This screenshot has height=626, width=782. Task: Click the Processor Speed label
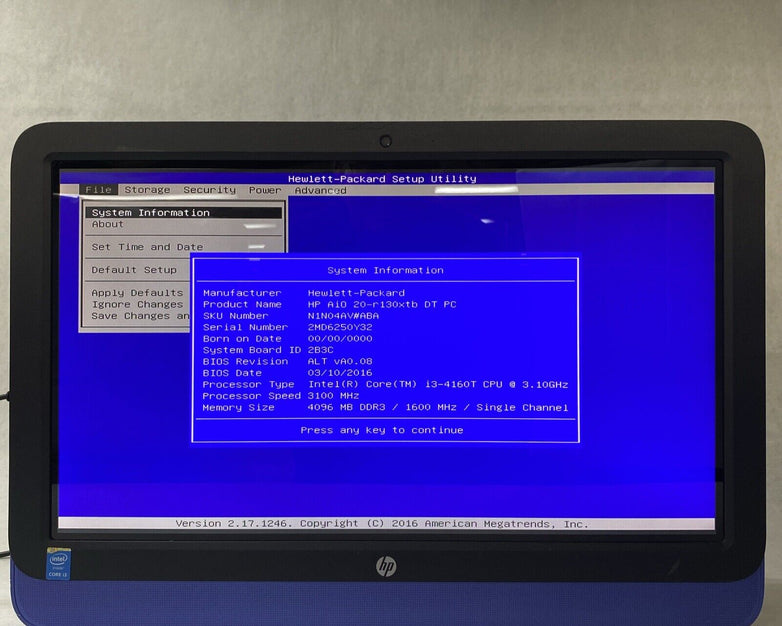(252, 396)
